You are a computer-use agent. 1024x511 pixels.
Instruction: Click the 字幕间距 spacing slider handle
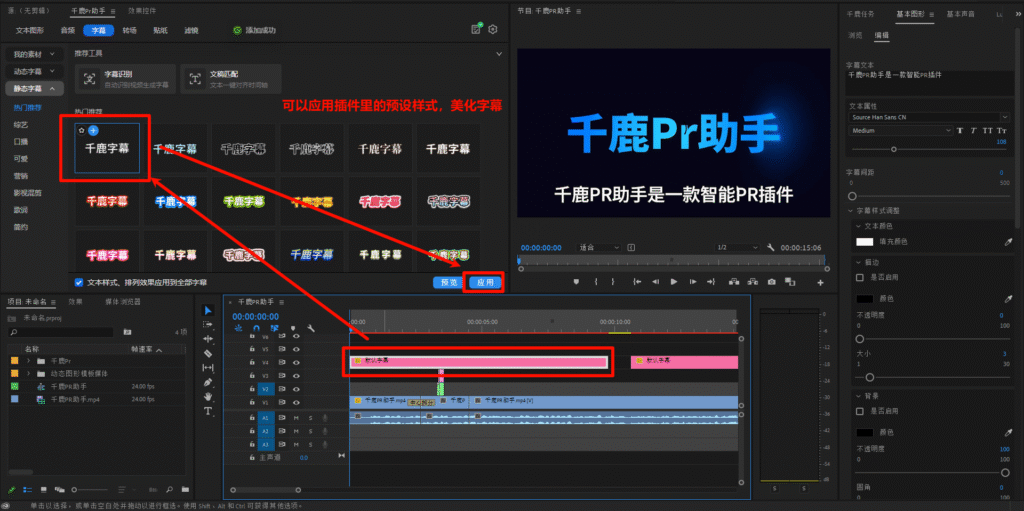click(x=852, y=196)
